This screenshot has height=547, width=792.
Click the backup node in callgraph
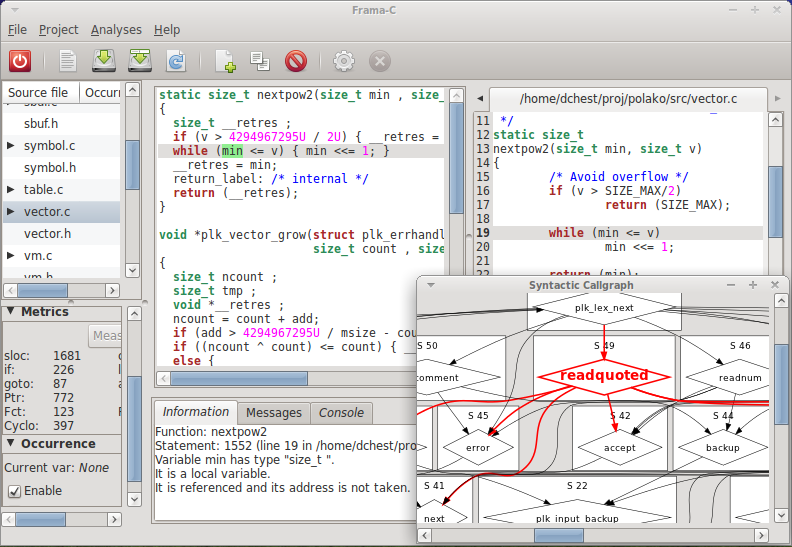(723, 447)
